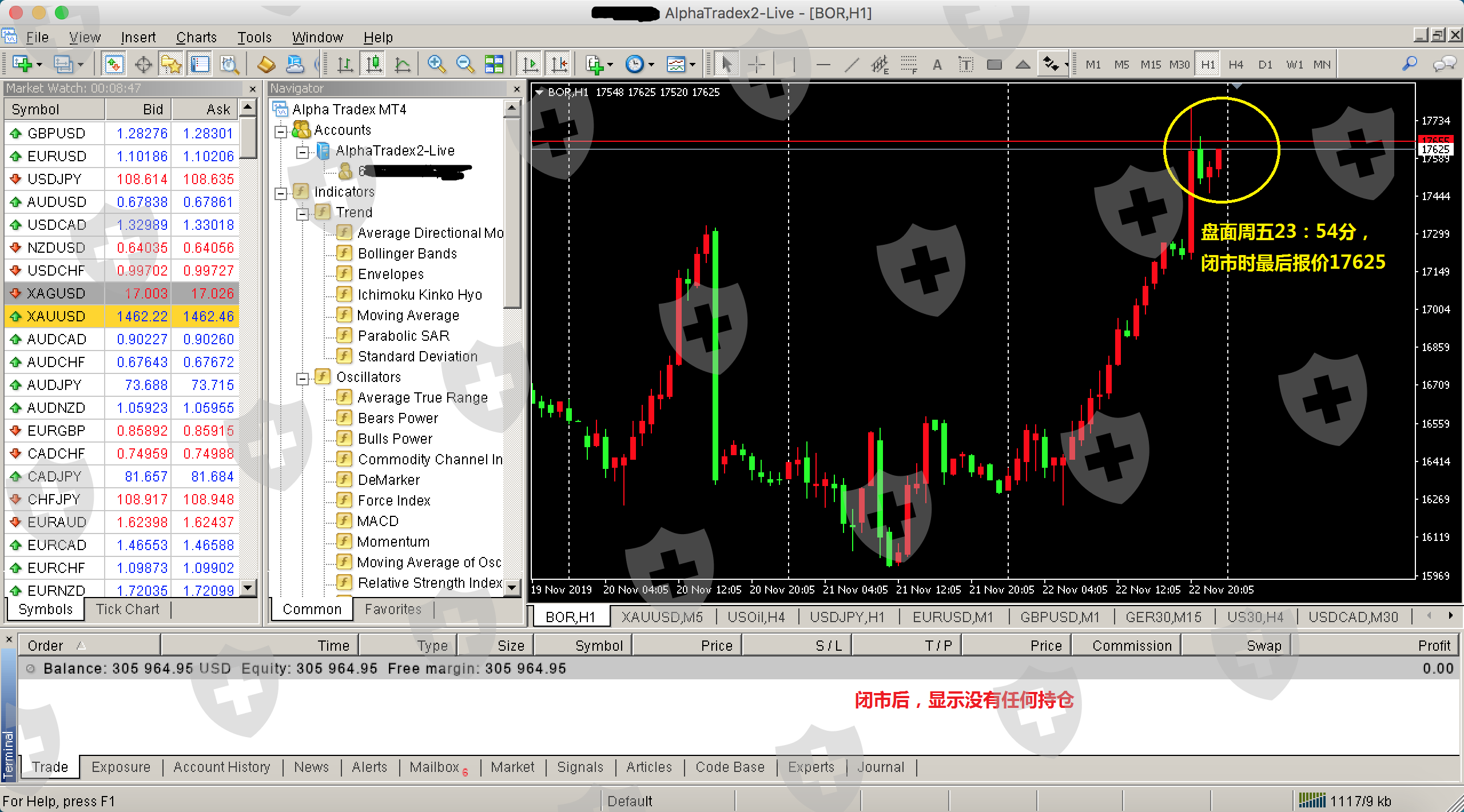Viewport: 1464px width, 812px height.
Task: Open the Charts menu
Action: (x=196, y=37)
